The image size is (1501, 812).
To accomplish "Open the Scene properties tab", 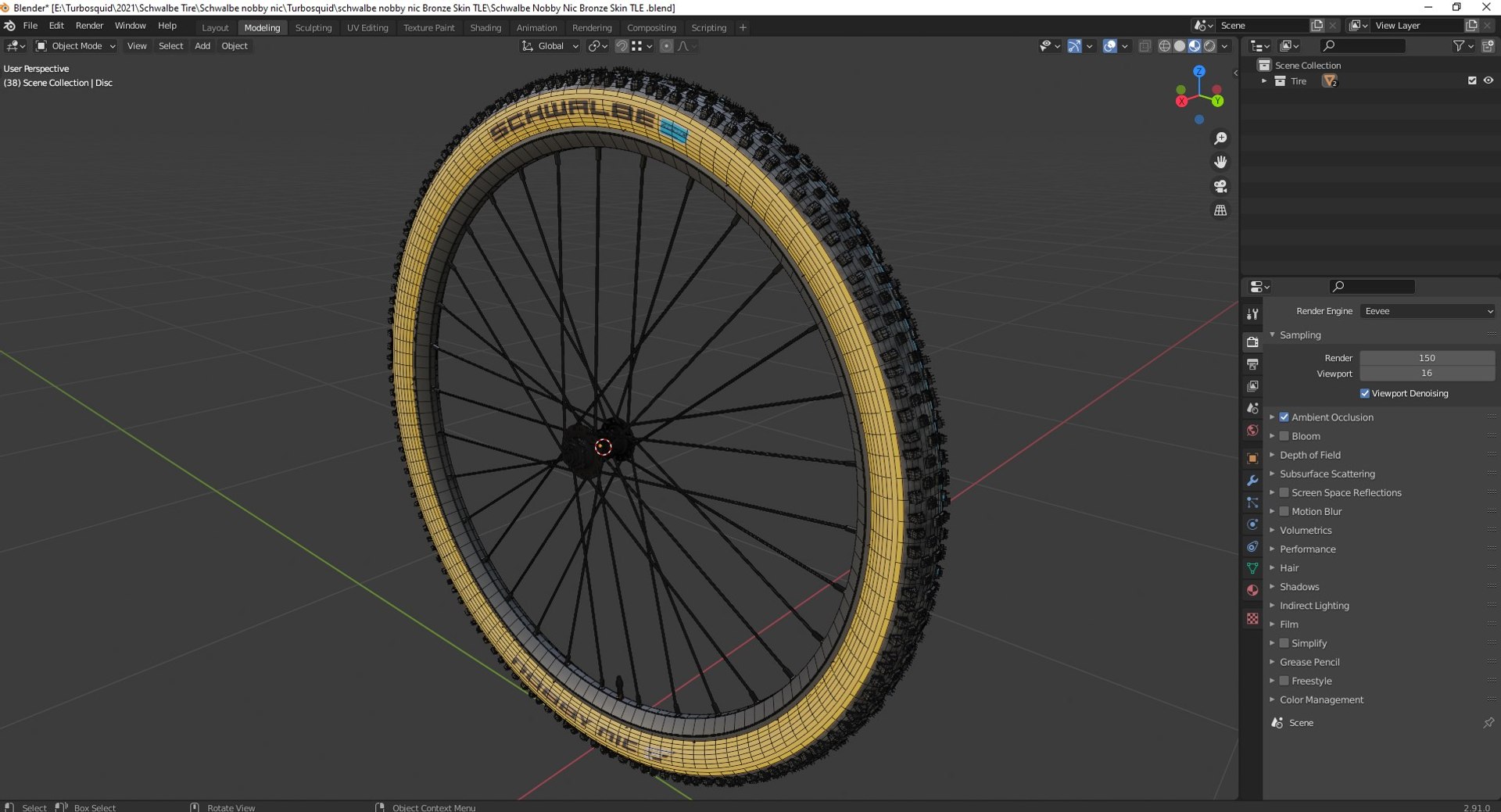I will coord(1252,408).
